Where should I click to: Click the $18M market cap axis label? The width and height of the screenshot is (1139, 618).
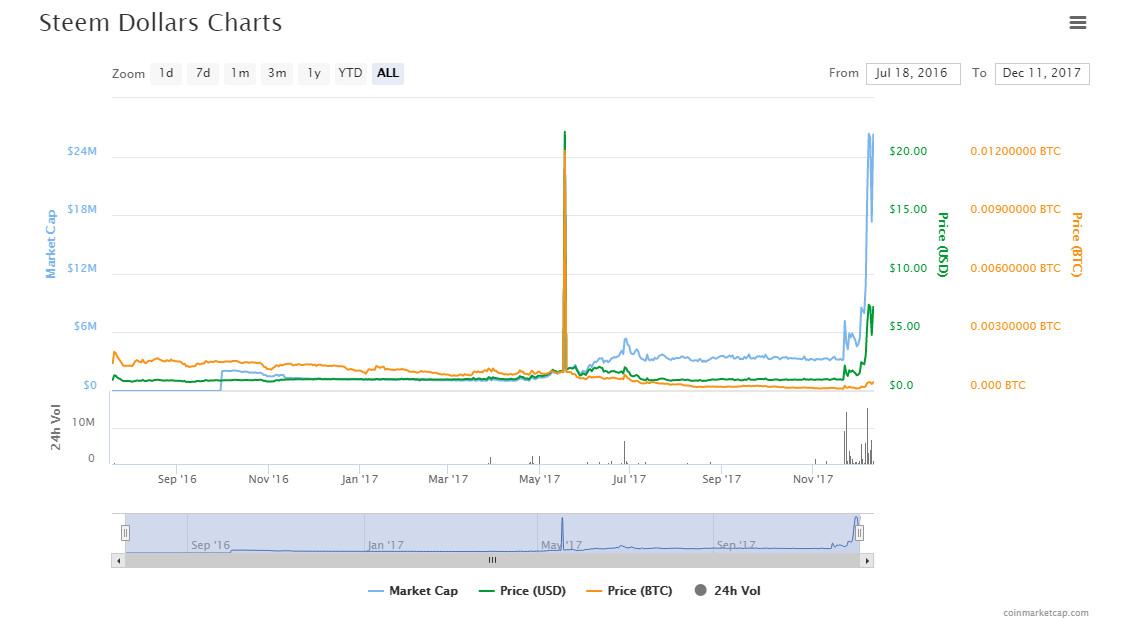coord(82,209)
